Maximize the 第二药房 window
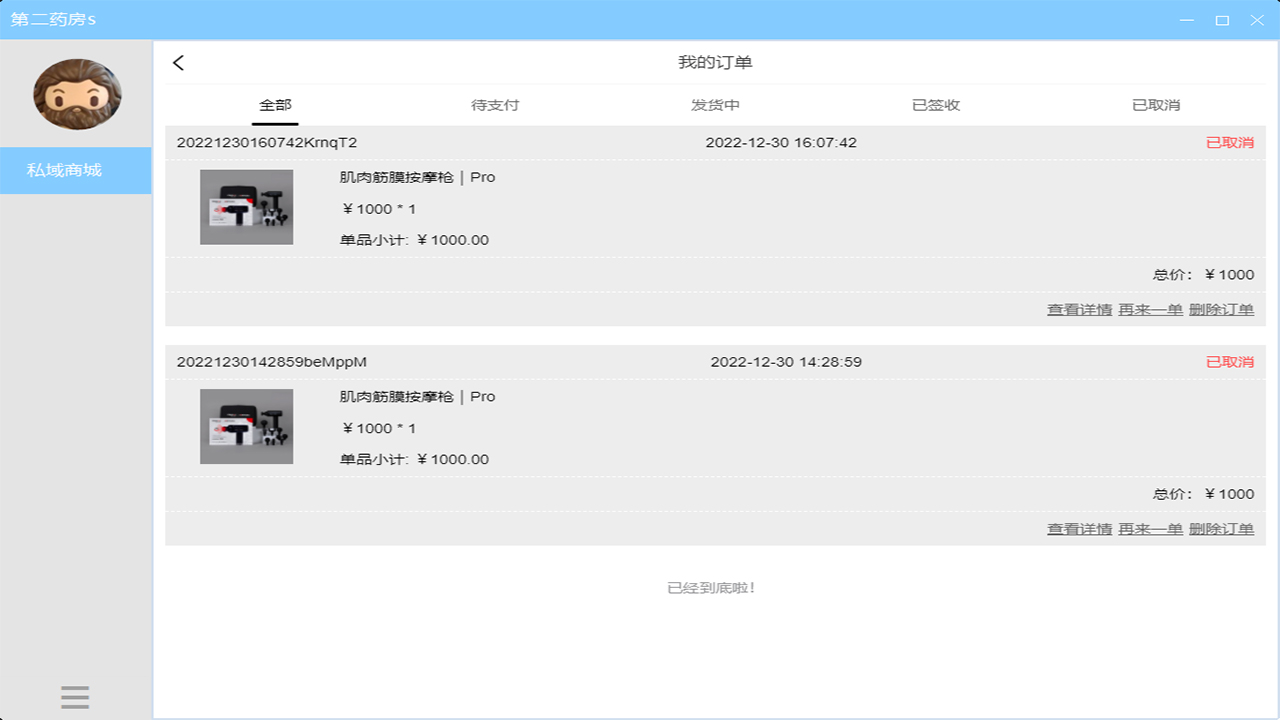Viewport: 1280px width, 720px height. (1222, 20)
